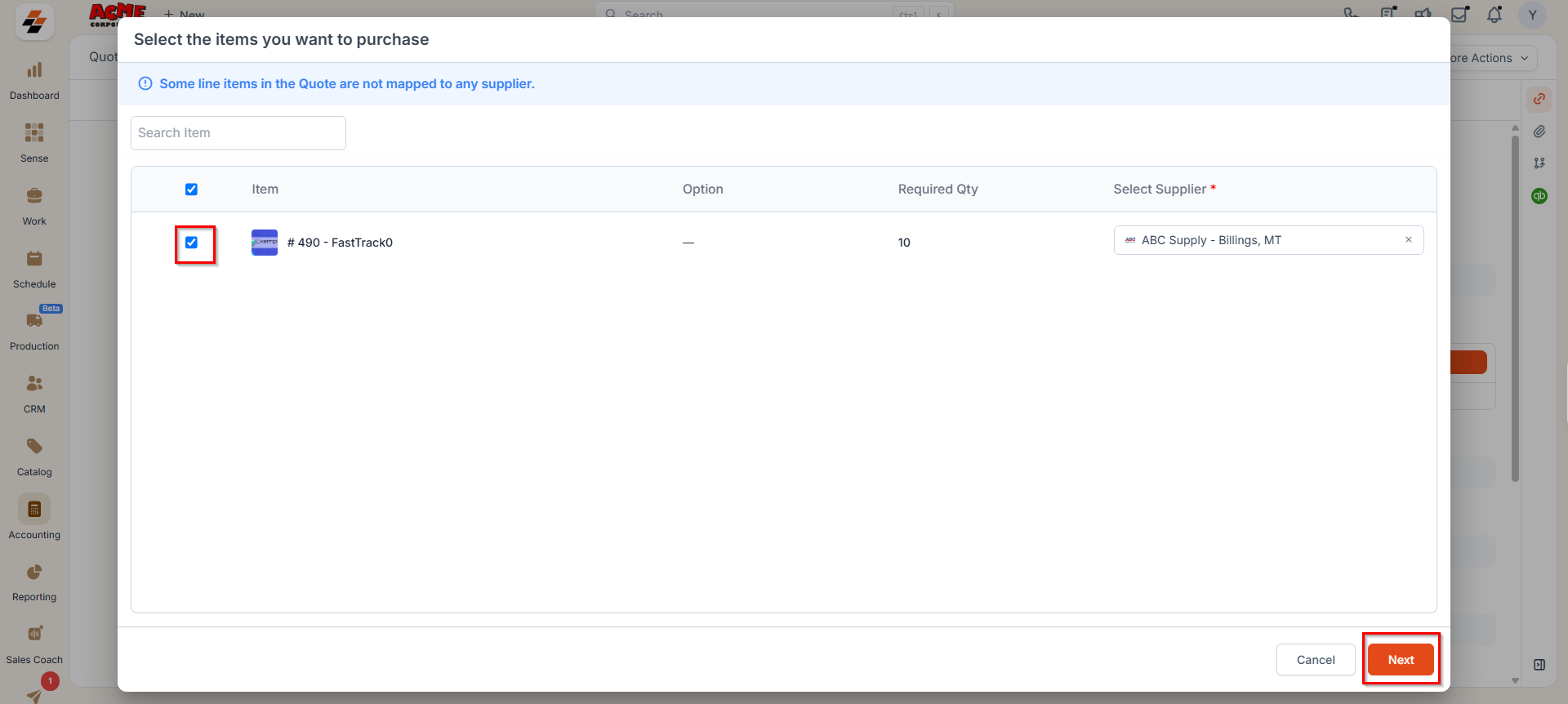This screenshot has height=704, width=1568.
Task: Open the Production truck icon
Action: 34,320
